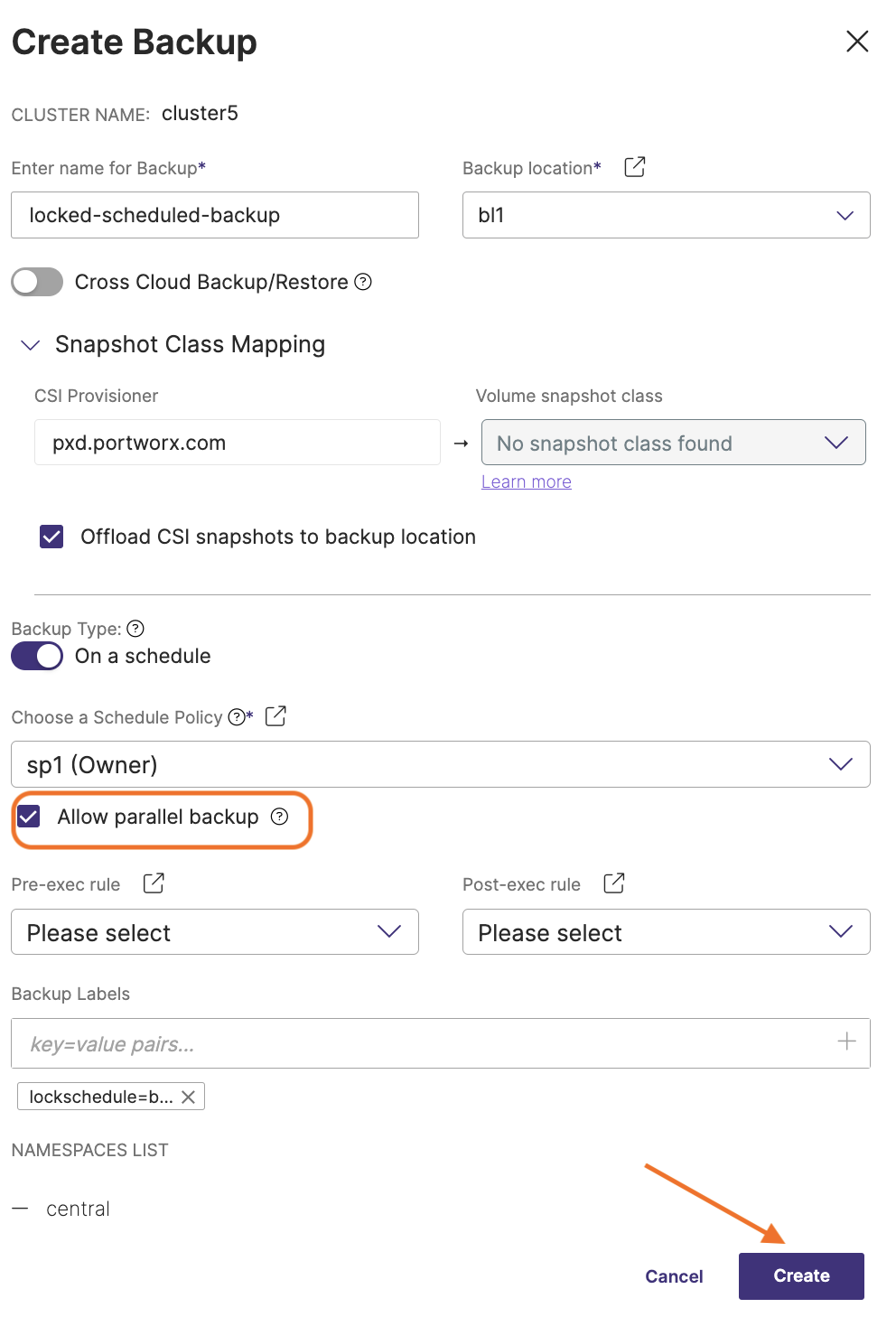Click help icon next to Allow parallel backup

click(280, 817)
